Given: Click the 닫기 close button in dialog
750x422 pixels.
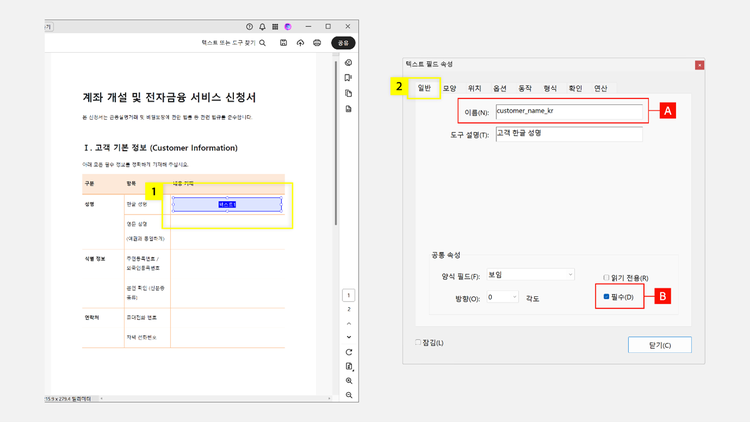Looking at the screenshot, I should pyautogui.click(x=660, y=345).
